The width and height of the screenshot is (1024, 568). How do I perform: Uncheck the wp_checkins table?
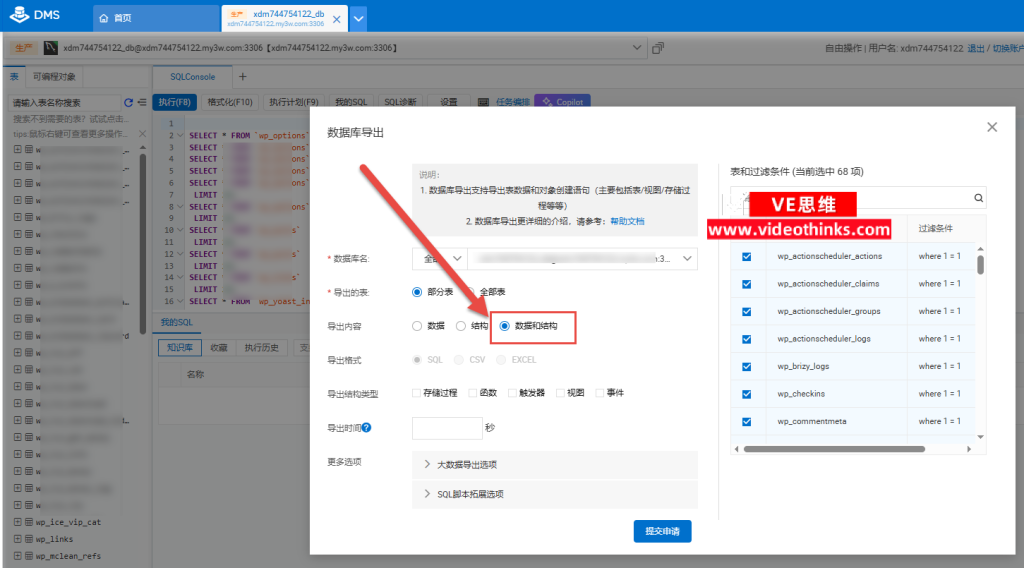(x=746, y=394)
